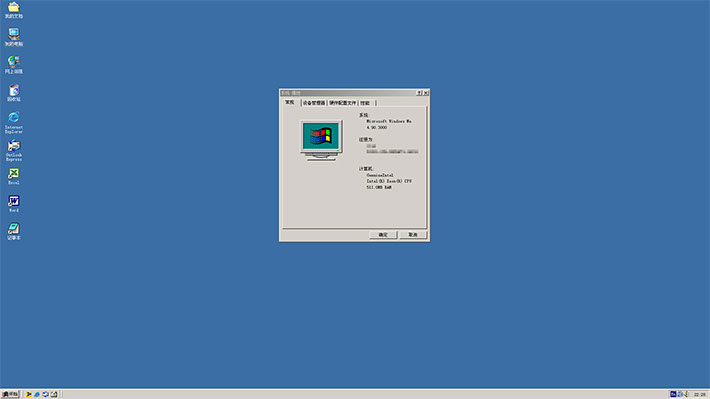
Task: Switch to the 设备管理器 (Device Manager) tab
Action: (x=314, y=103)
